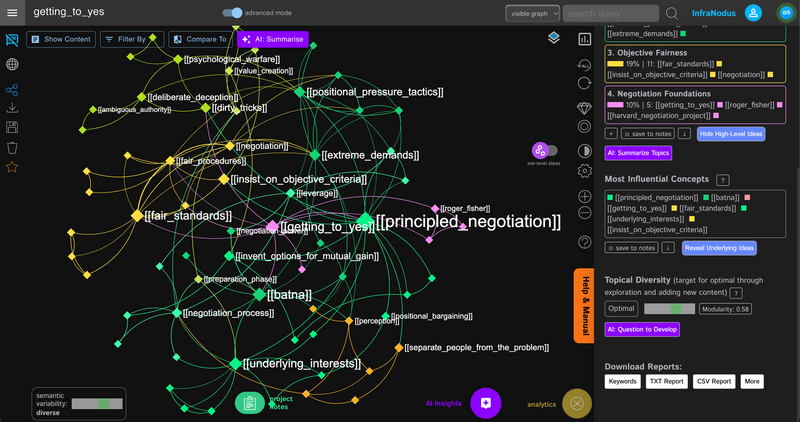
Task: Click the Optimal diversity indicator box
Action: (x=621, y=309)
